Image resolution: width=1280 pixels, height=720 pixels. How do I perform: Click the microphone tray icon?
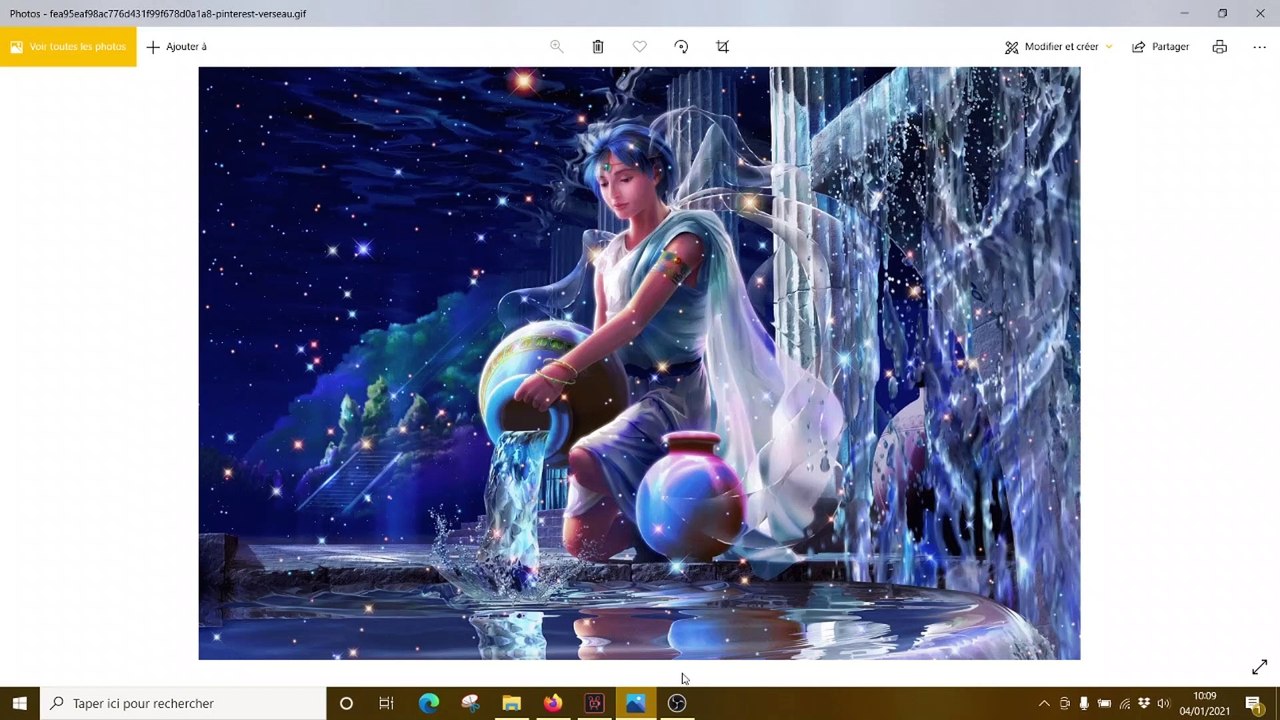pyautogui.click(x=1084, y=703)
